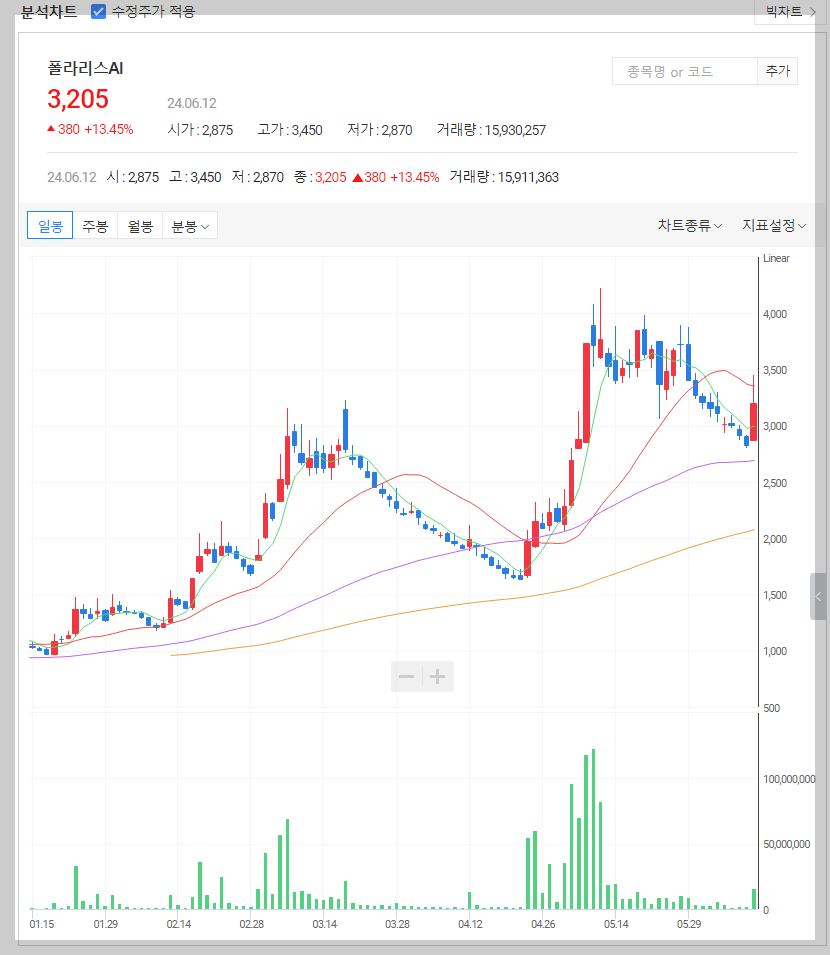Switch to the 월봉 tab

tap(140, 226)
